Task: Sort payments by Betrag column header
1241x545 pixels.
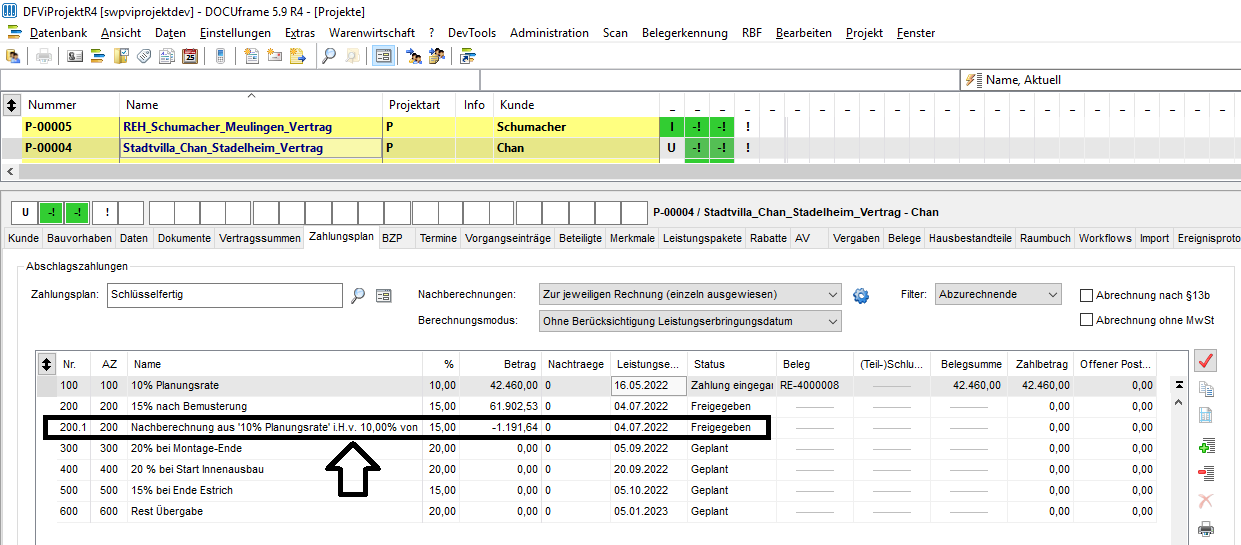Action: point(498,364)
